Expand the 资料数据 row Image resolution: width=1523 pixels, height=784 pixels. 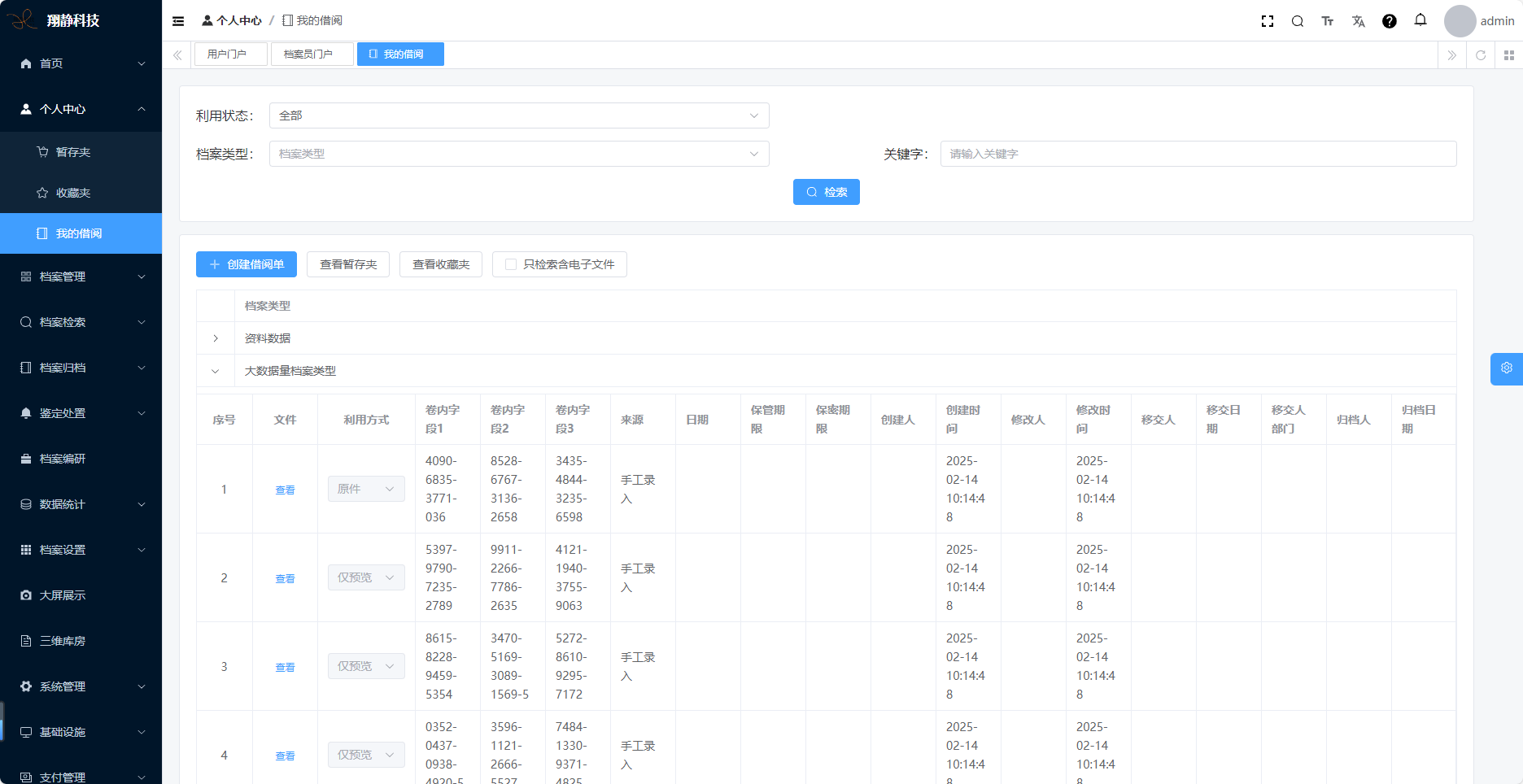coord(216,338)
